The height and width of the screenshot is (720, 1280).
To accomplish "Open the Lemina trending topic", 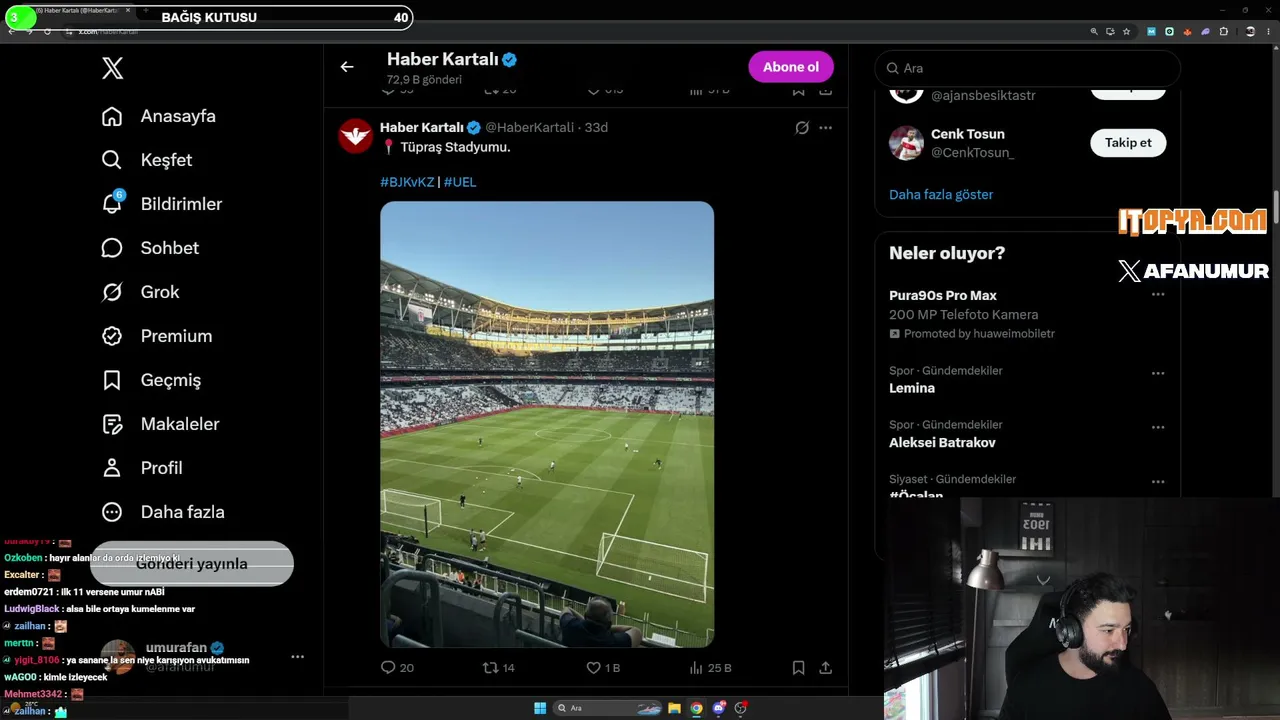I will (x=912, y=388).
